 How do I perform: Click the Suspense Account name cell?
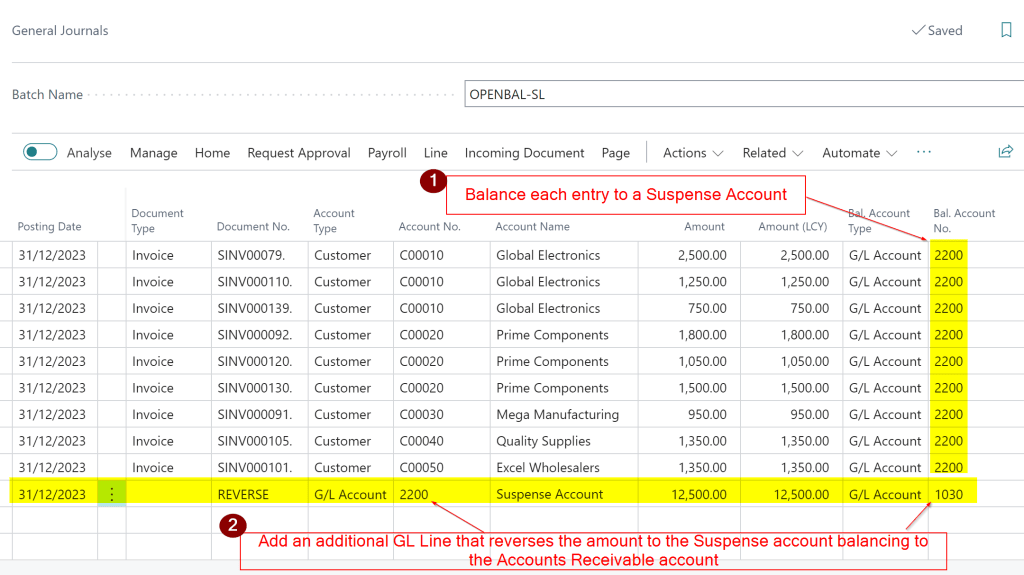coord(549,494)
